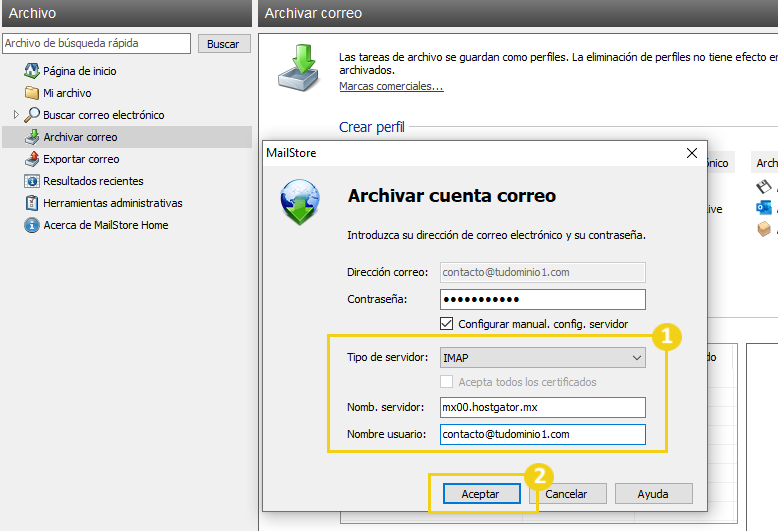Open Exportar correo in sidebar

tap(81, 159)
